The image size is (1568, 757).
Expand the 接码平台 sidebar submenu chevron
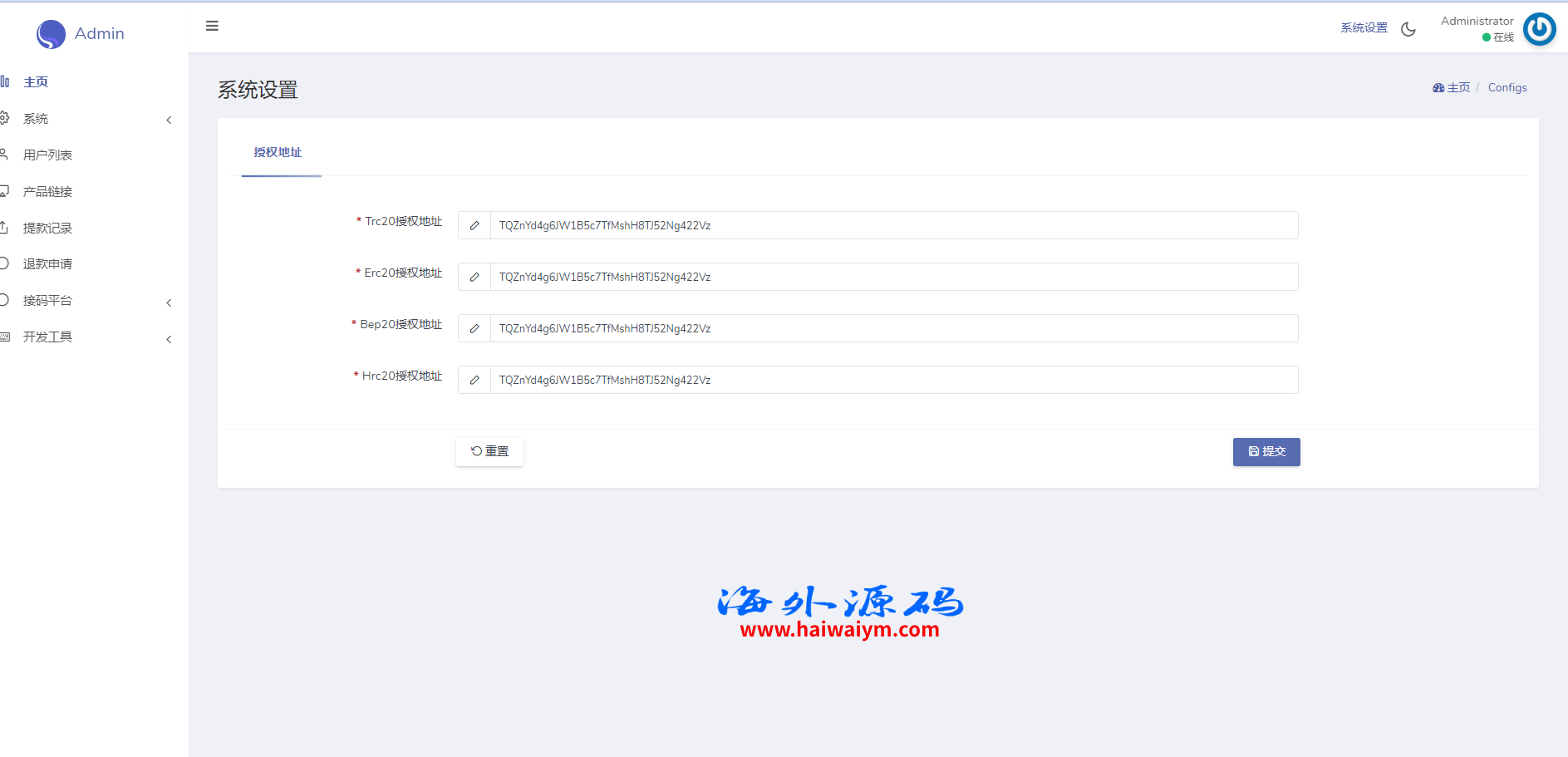coord(169,302)
